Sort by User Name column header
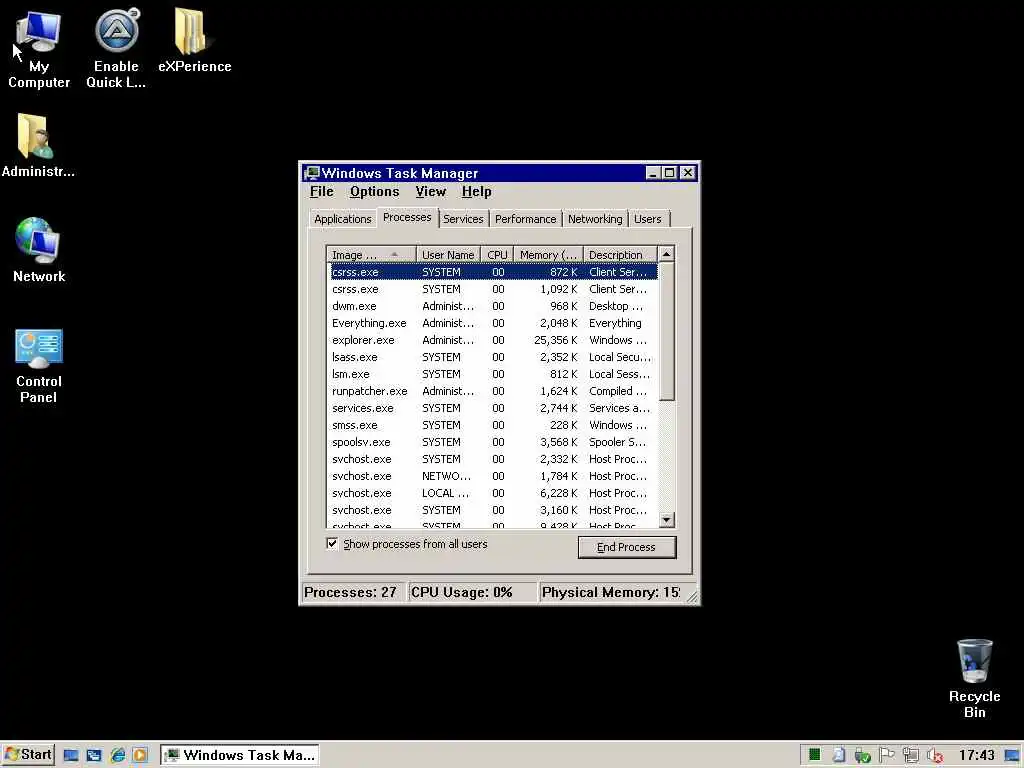The height and width of the screenshot is (768, 1024). click(448, 255)
